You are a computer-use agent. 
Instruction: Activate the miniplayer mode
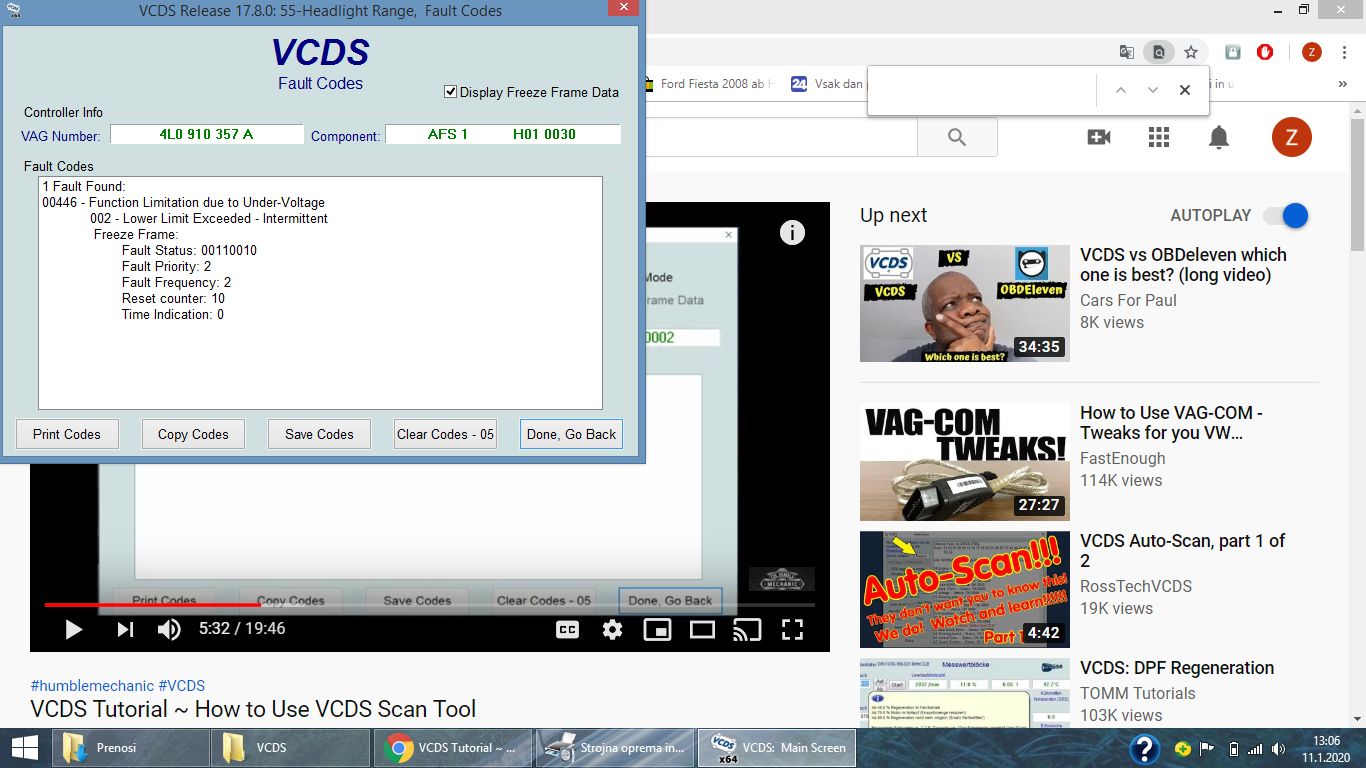[657, 629]
